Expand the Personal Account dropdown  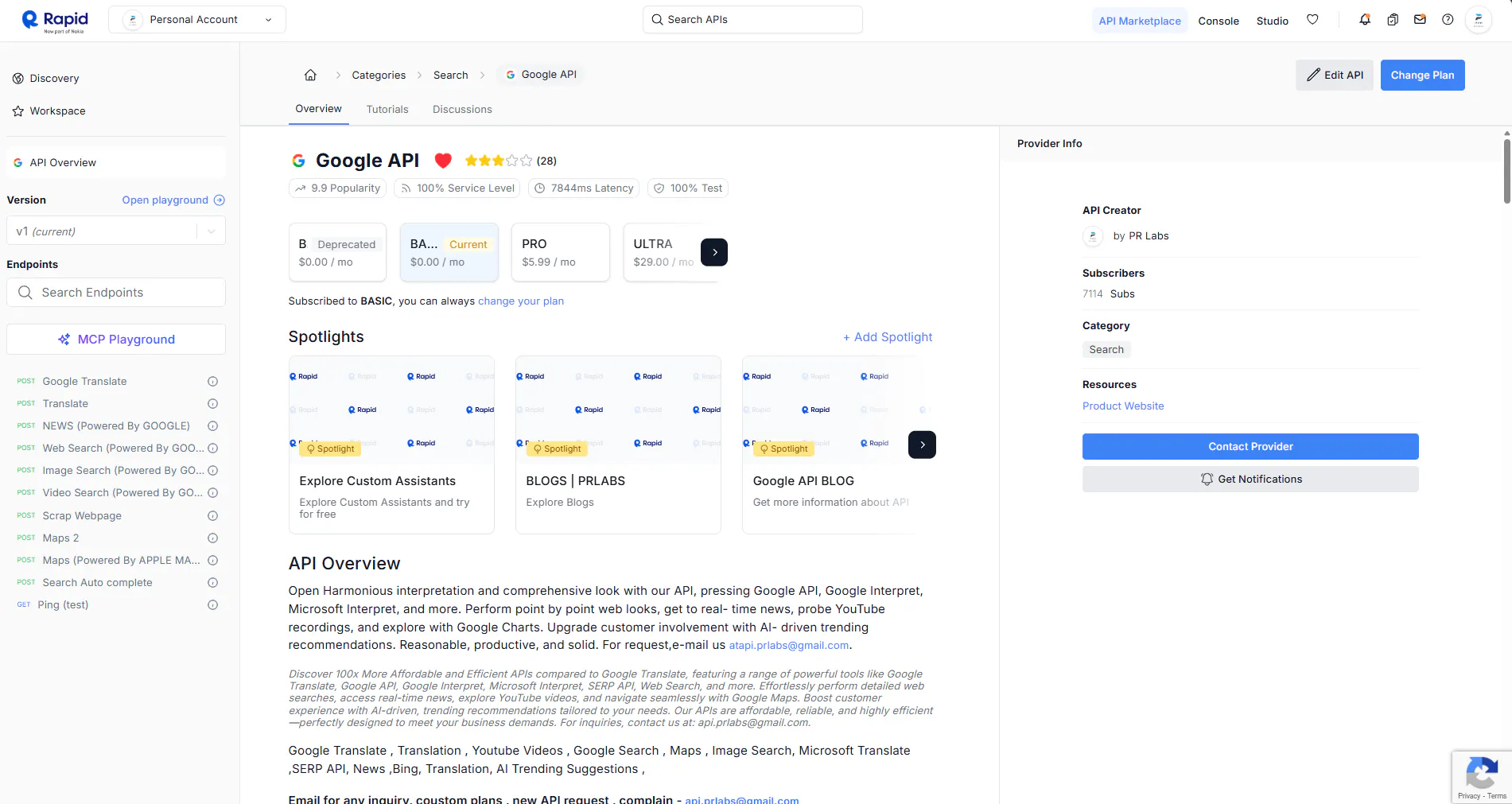[197, 20]
